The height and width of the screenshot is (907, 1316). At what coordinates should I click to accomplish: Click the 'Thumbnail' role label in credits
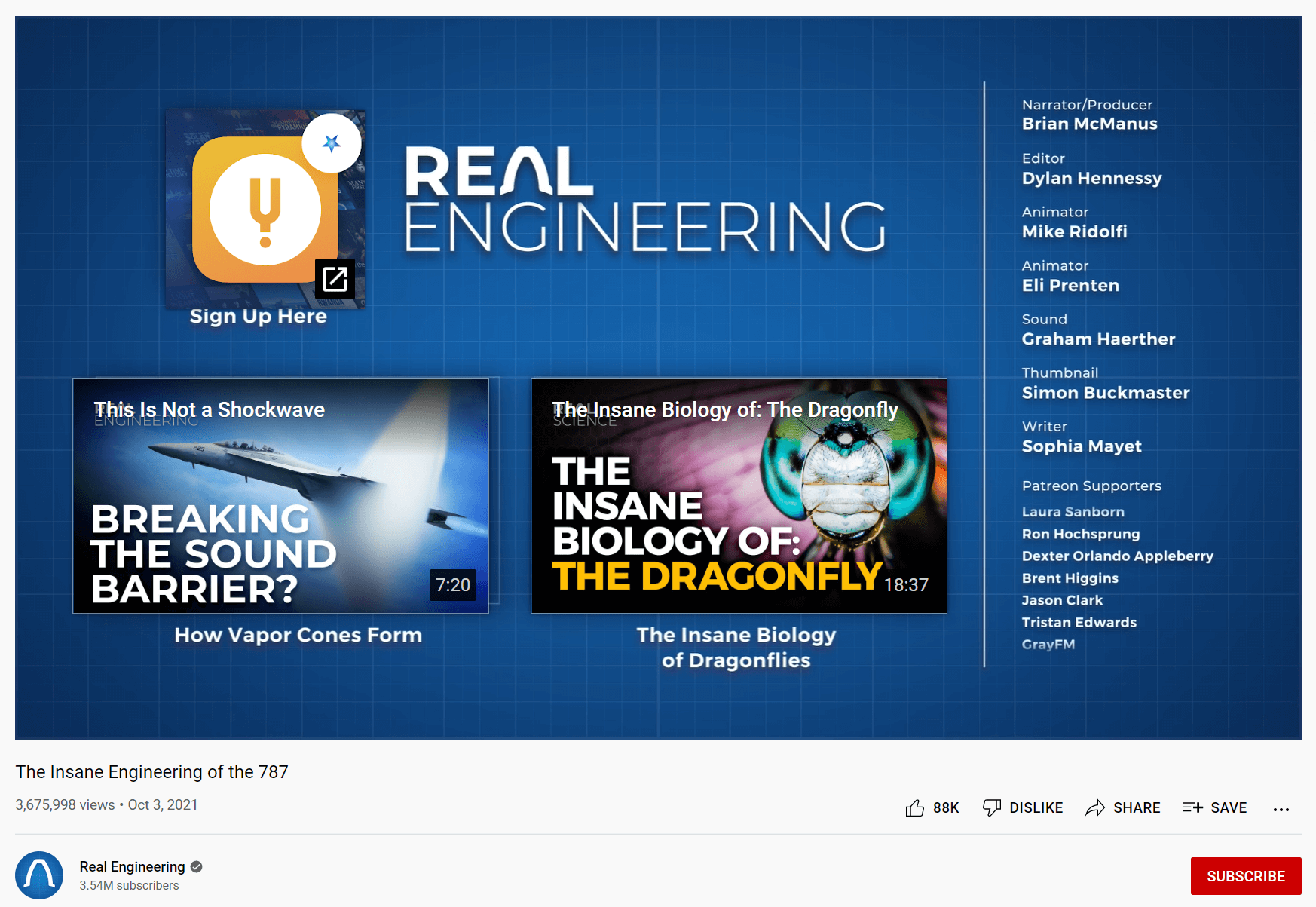(x=1060, y=372)
